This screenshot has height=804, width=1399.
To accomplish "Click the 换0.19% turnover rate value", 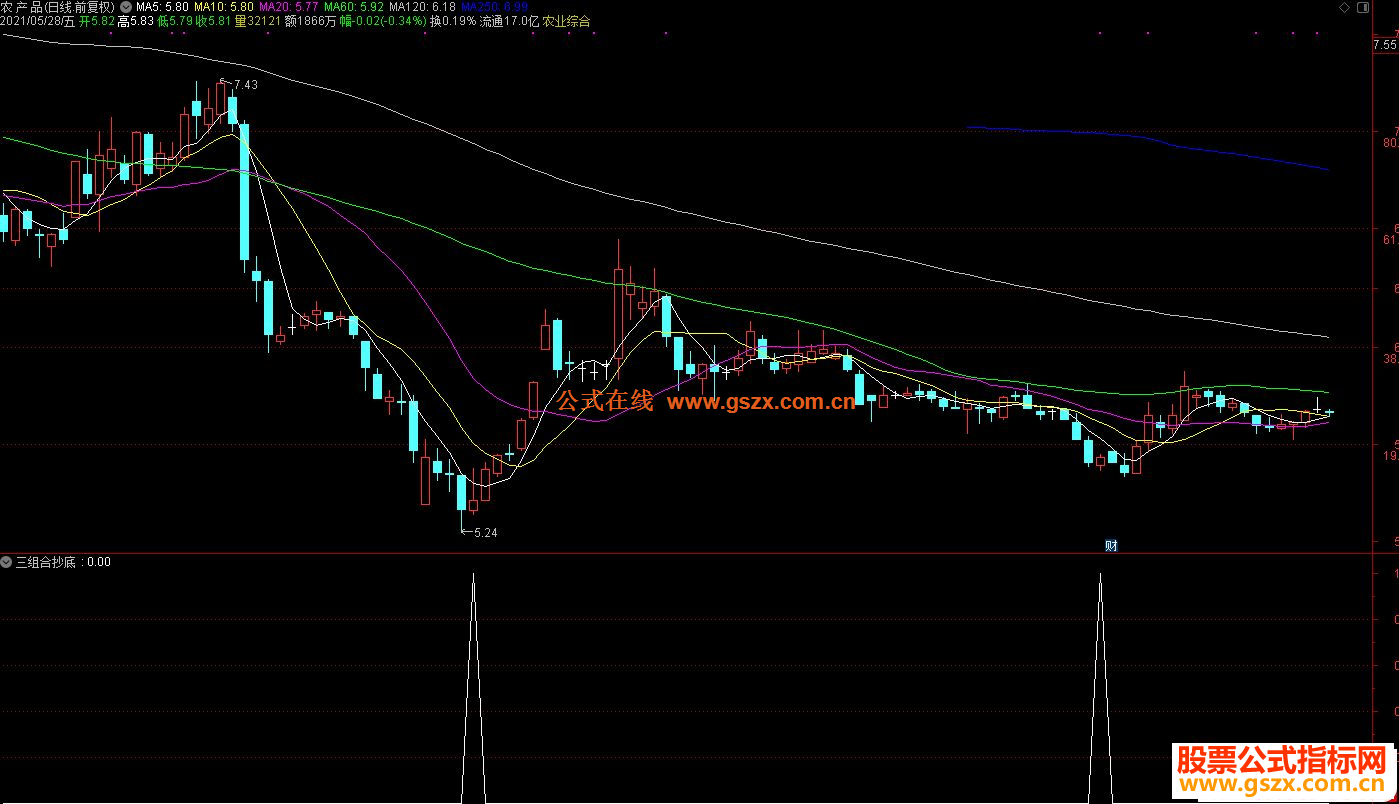I will pos(453,20).
